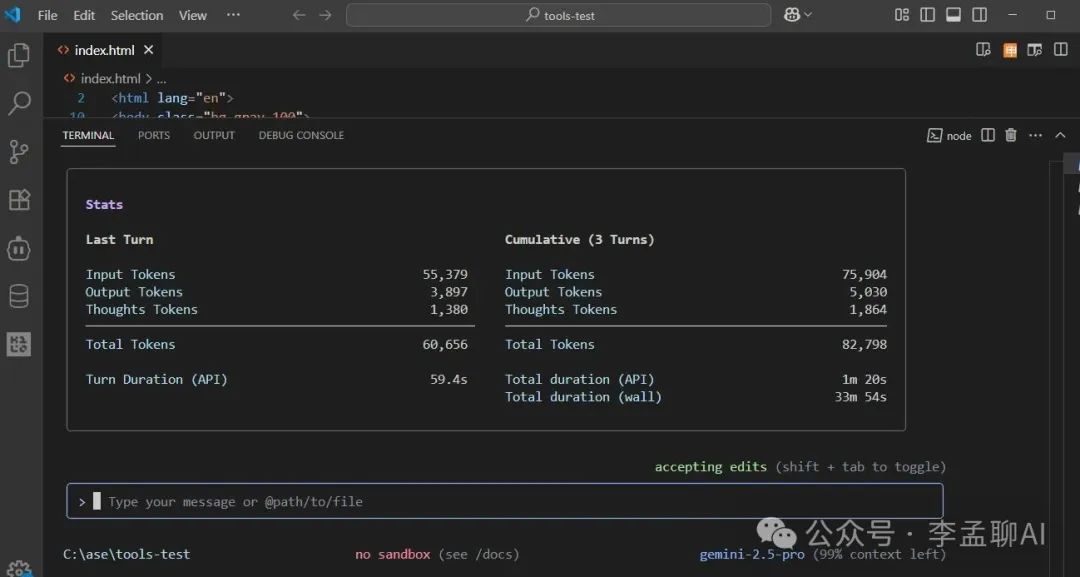Image resolution: width=1080 pixels, height=577 pixels.
Task: Click the turn duration value 59.4s
Action: [x=449, y=379]
